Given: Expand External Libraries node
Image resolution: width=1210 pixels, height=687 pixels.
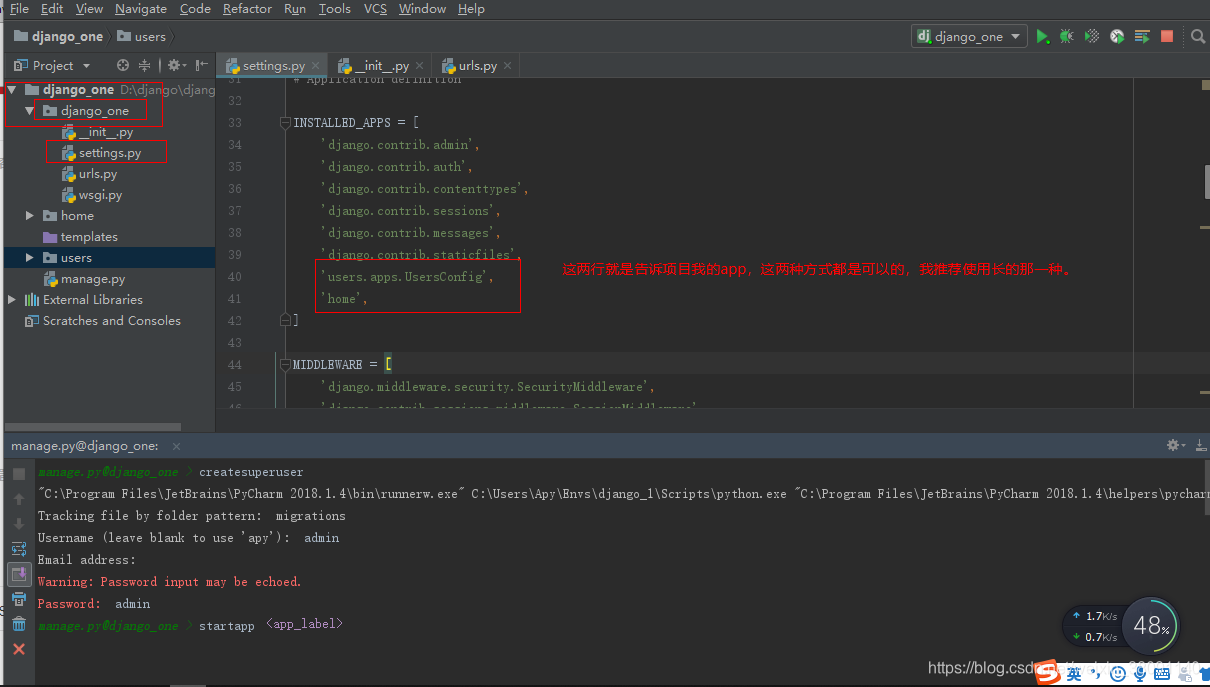Looking at the screenshot, I should 12,300.
